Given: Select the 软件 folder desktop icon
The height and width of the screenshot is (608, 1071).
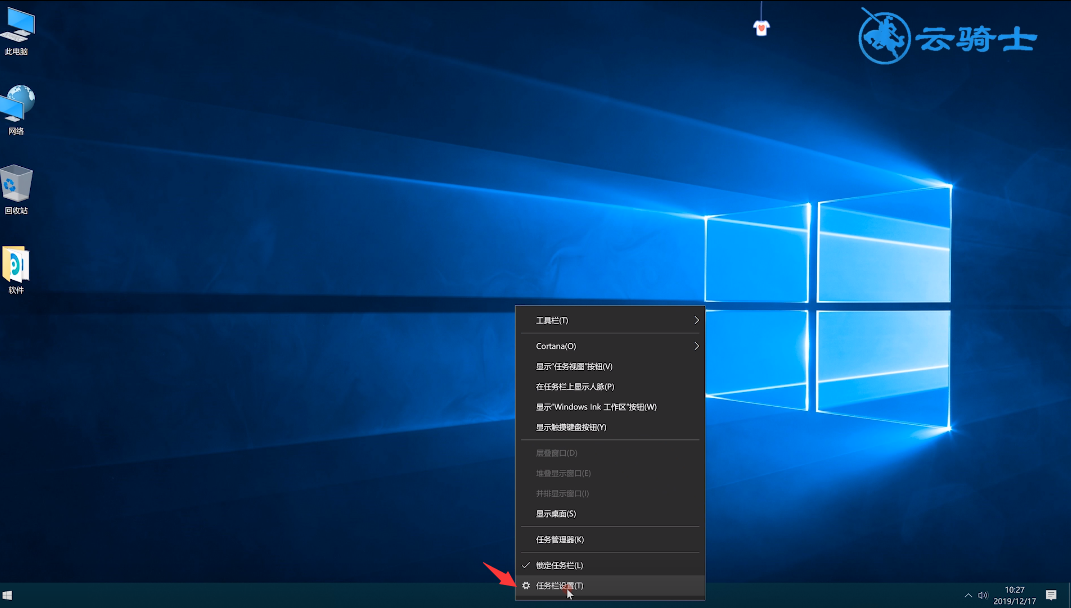Looking at the screenshot, I should click(x=16, y=269).
